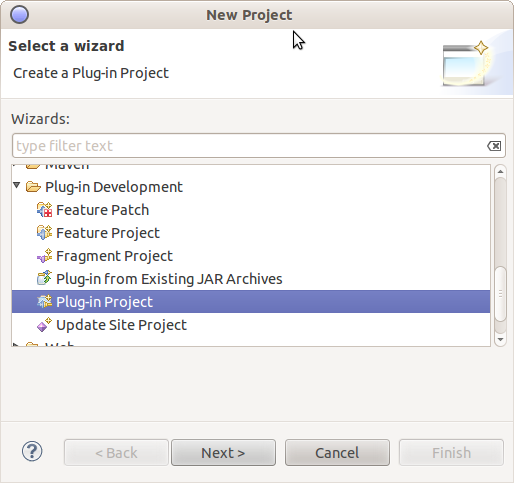Viewport: 514px width, 483px height.
Task: Collapse the Plug-in Development tree node
Action: pos(17,185)
